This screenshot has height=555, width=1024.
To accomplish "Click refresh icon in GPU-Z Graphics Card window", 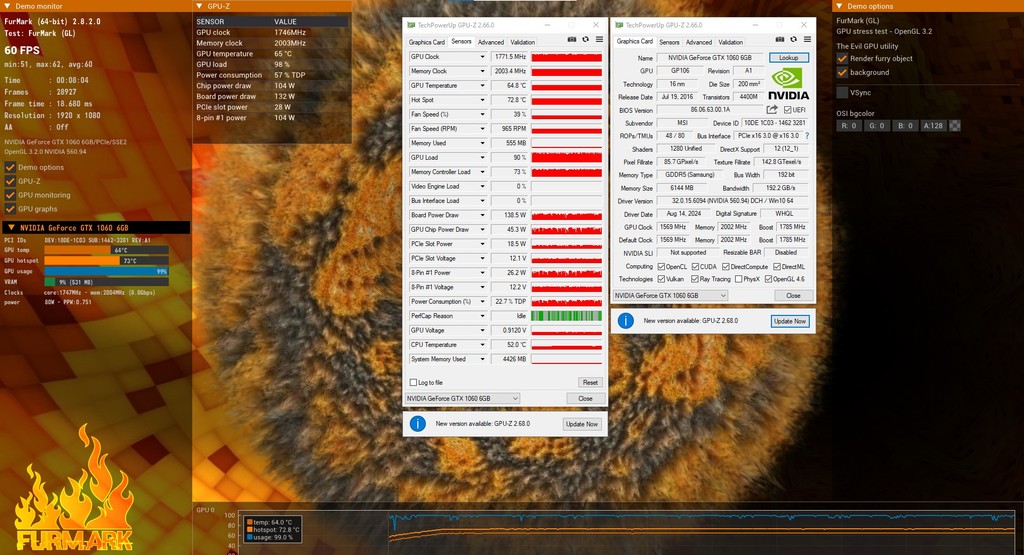I will point(793,40).
